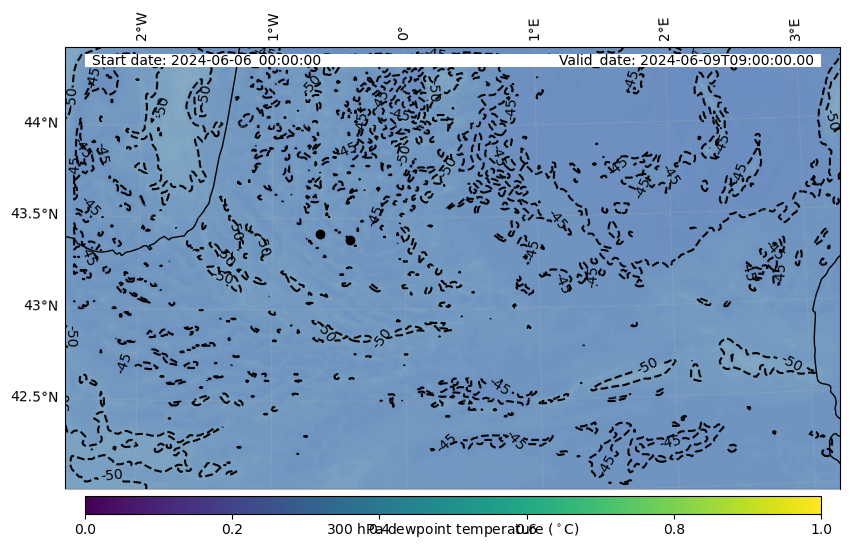Viewport: 850px width, 557px height.
Task: Select the 1°W longitude tick label
Action: pos(272,28)
